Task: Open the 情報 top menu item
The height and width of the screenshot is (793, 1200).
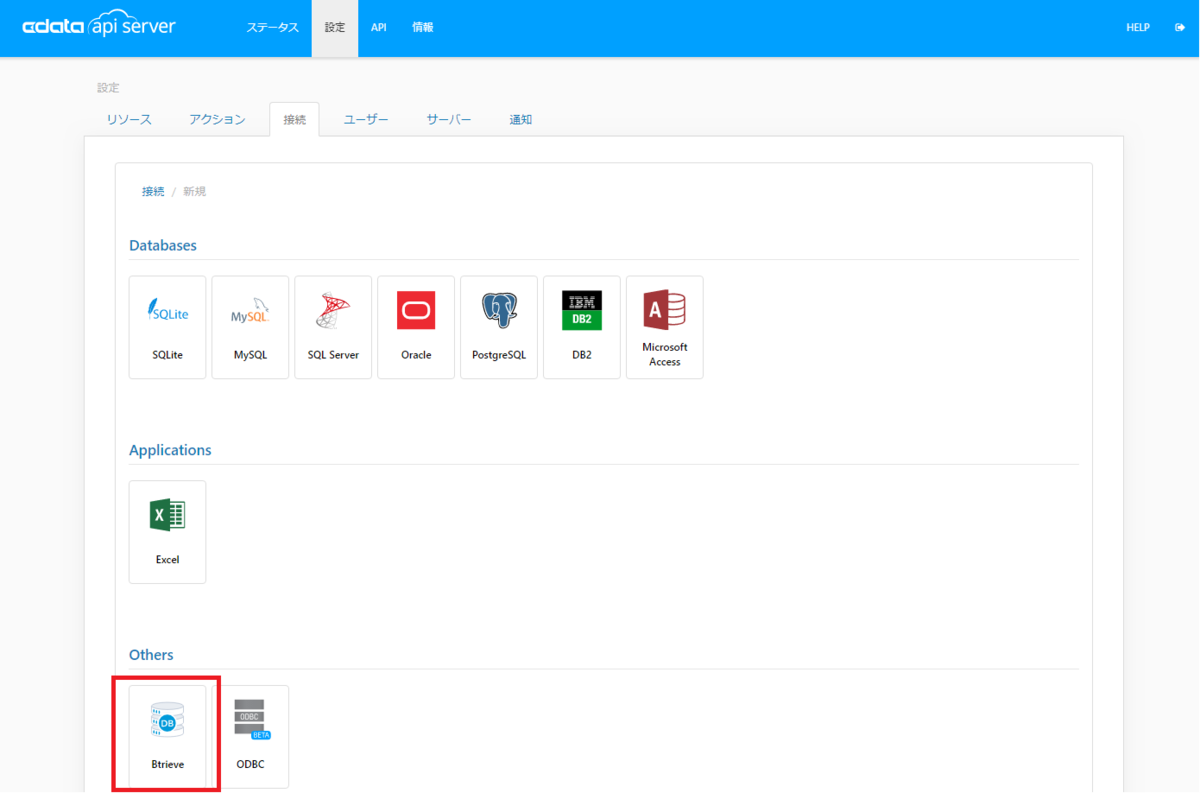Action: click(x=423, y=28)
